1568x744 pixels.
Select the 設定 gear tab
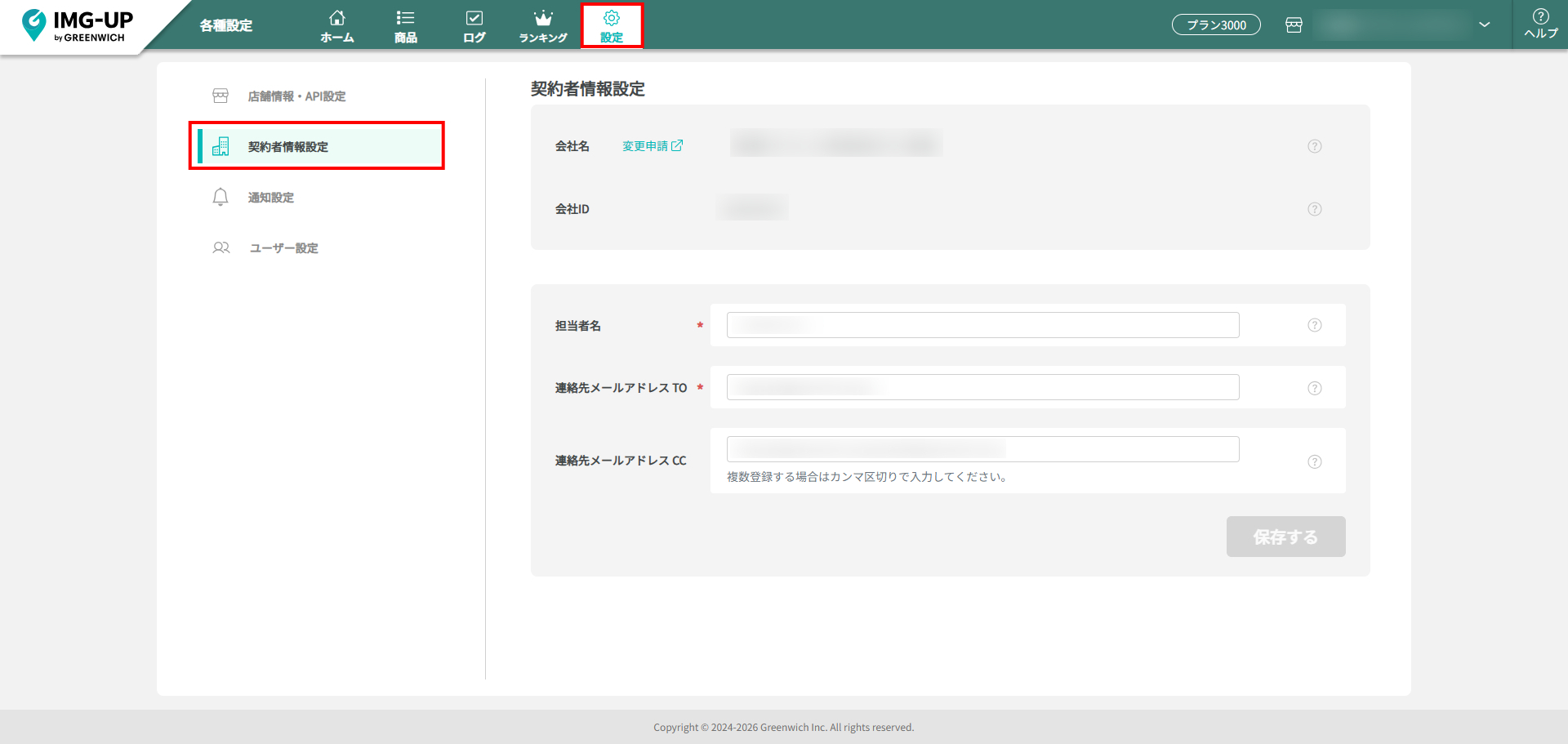point(612,26)
